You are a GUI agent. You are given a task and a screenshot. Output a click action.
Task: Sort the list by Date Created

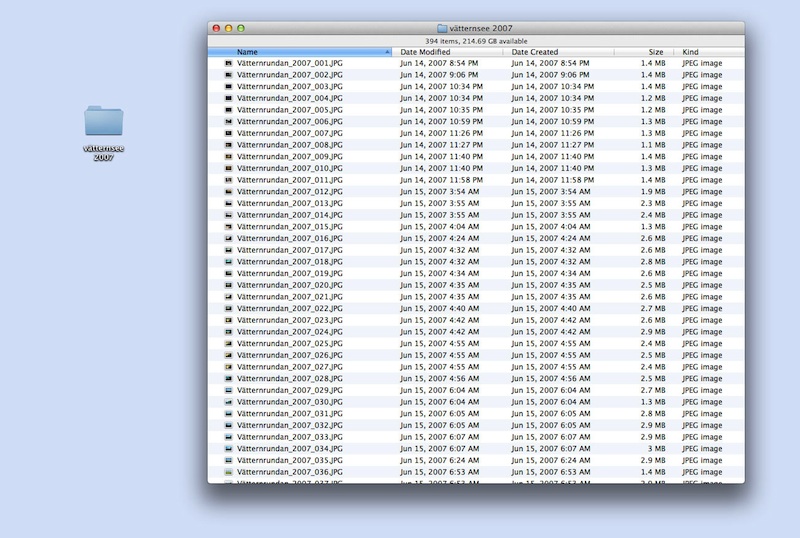pyautogui.click(x=535, y=52)
